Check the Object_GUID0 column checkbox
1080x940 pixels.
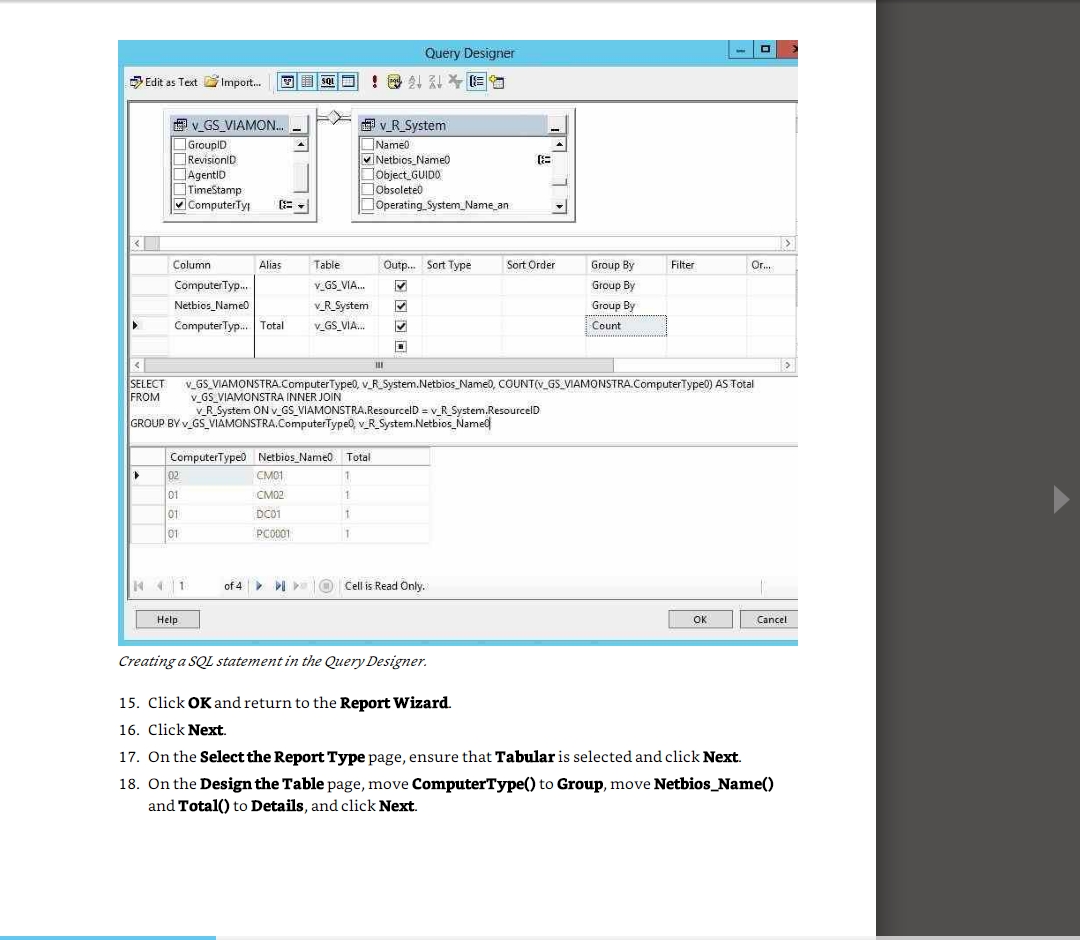pyautogui.click(x=367, y=175)
